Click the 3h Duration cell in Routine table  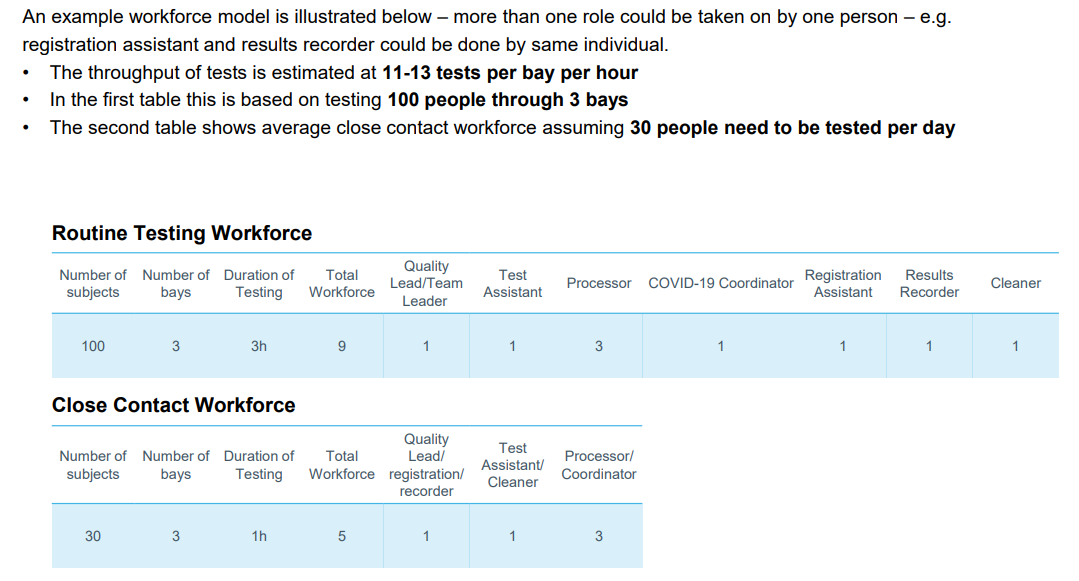(259, 346)
